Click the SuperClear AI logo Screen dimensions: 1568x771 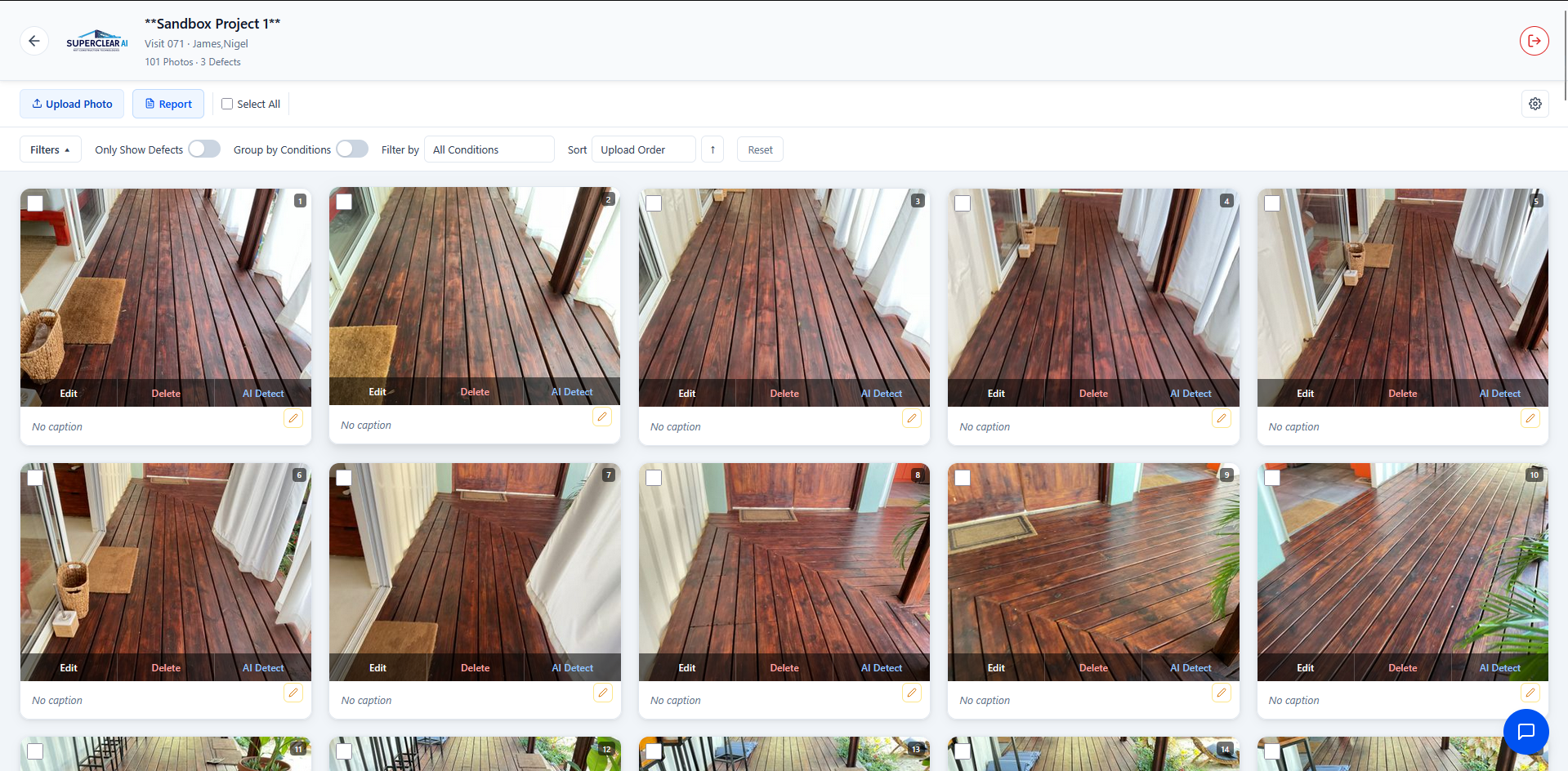97,41
